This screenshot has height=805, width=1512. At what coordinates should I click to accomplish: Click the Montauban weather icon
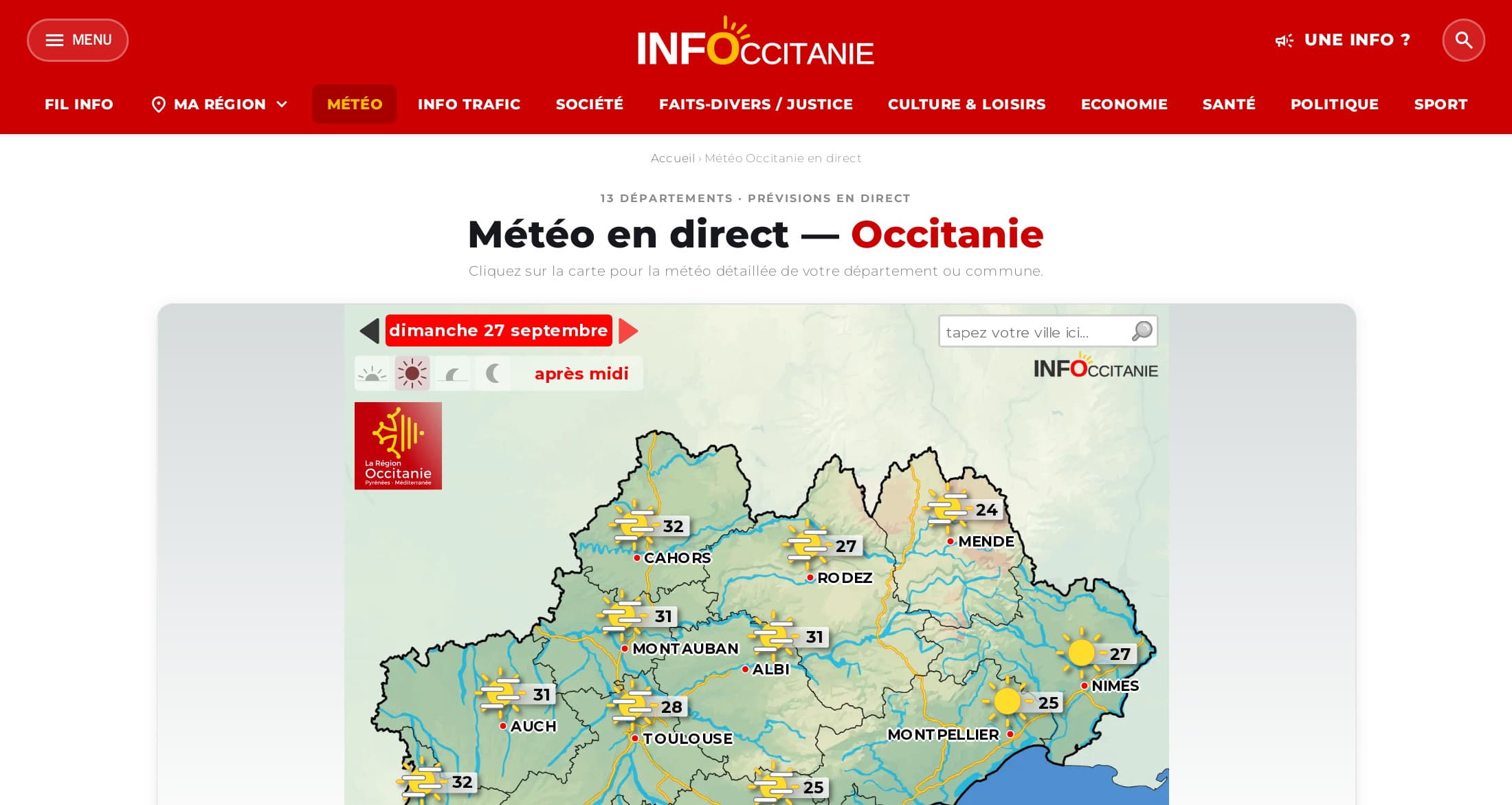623,615
